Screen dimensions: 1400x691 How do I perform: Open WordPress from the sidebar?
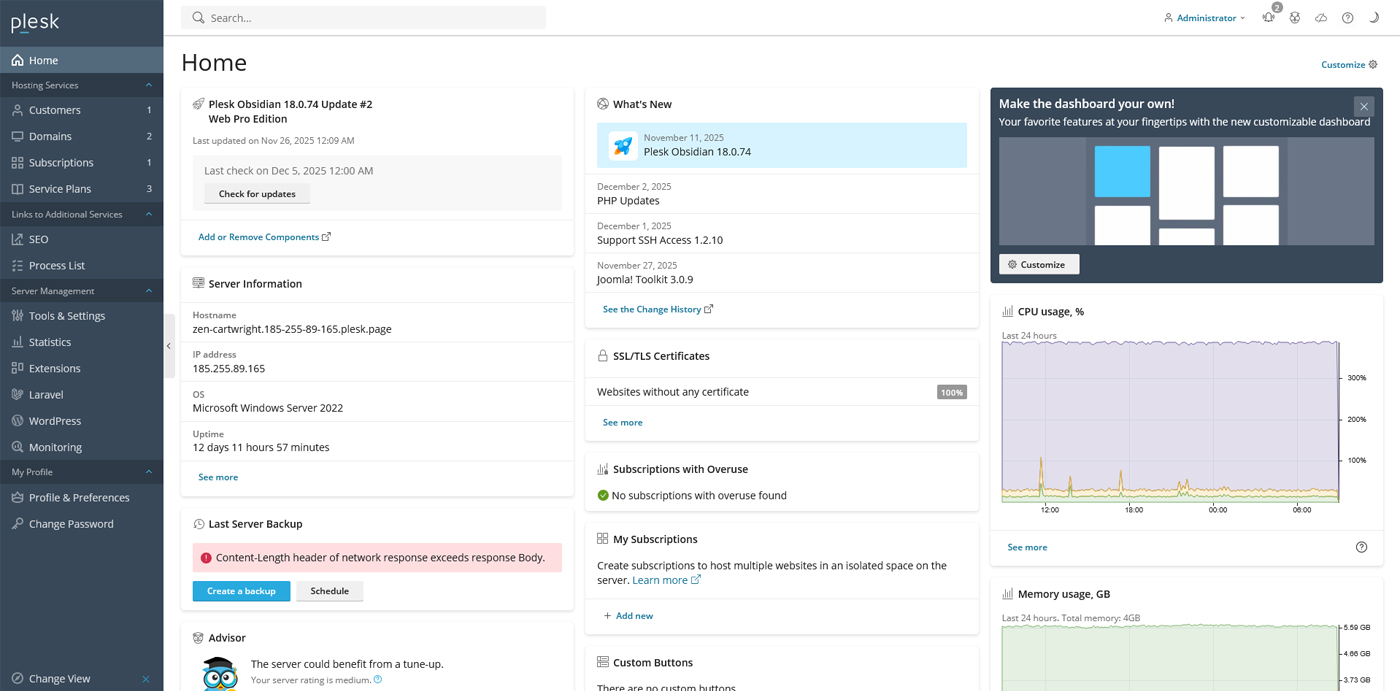click(55, 421)
